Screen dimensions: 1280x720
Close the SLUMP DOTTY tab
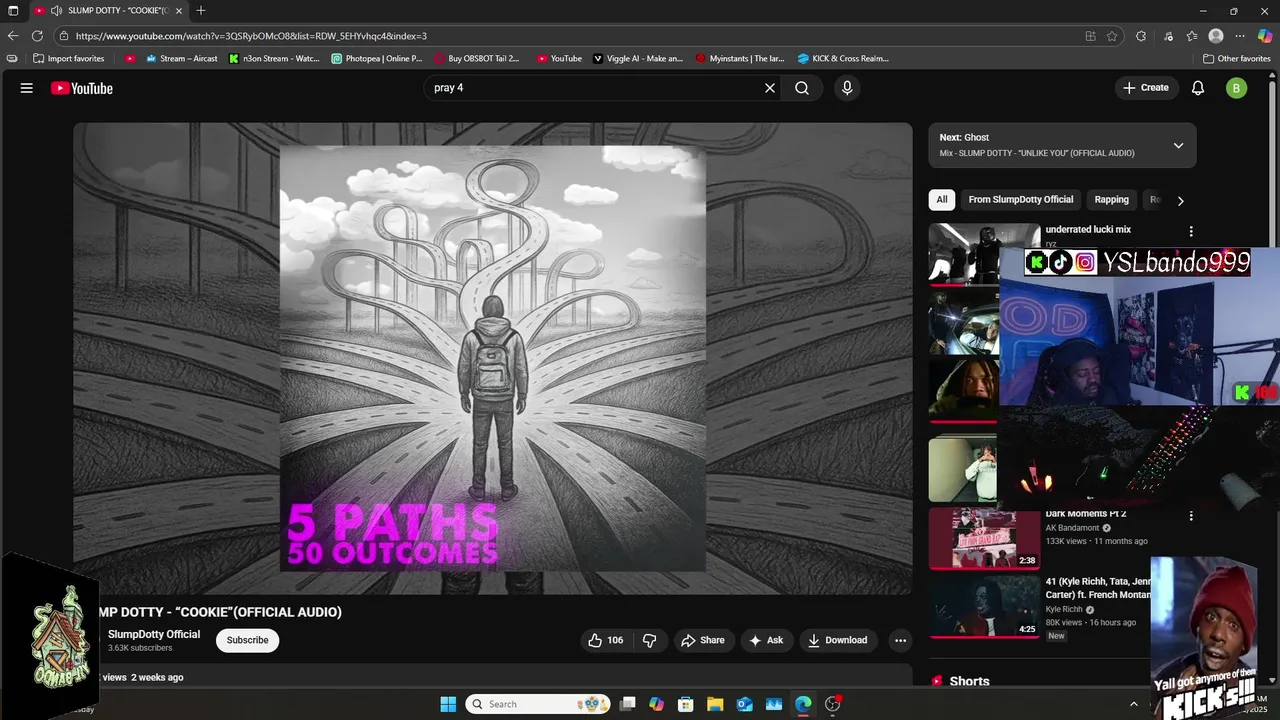pos(179,10)
